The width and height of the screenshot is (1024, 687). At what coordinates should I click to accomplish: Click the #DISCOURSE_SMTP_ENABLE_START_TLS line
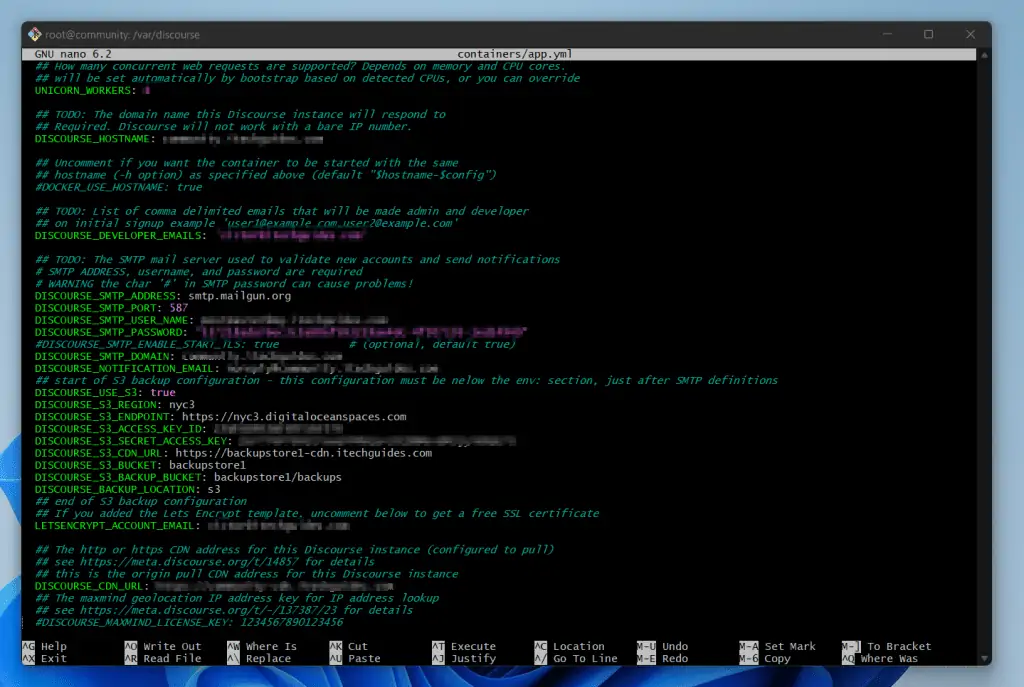point(275,345)
